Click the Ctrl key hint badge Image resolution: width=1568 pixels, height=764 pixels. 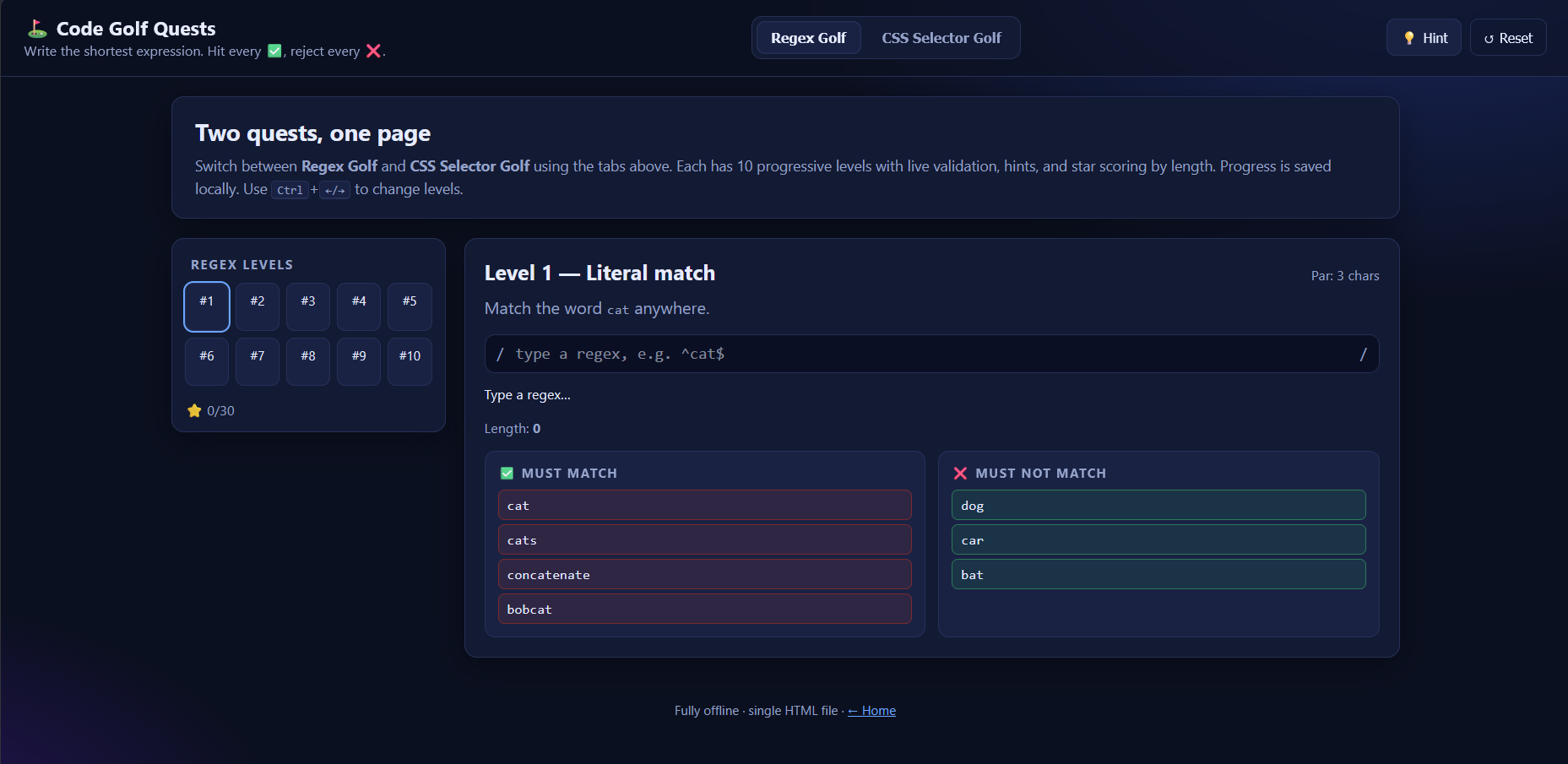(290, 190)
